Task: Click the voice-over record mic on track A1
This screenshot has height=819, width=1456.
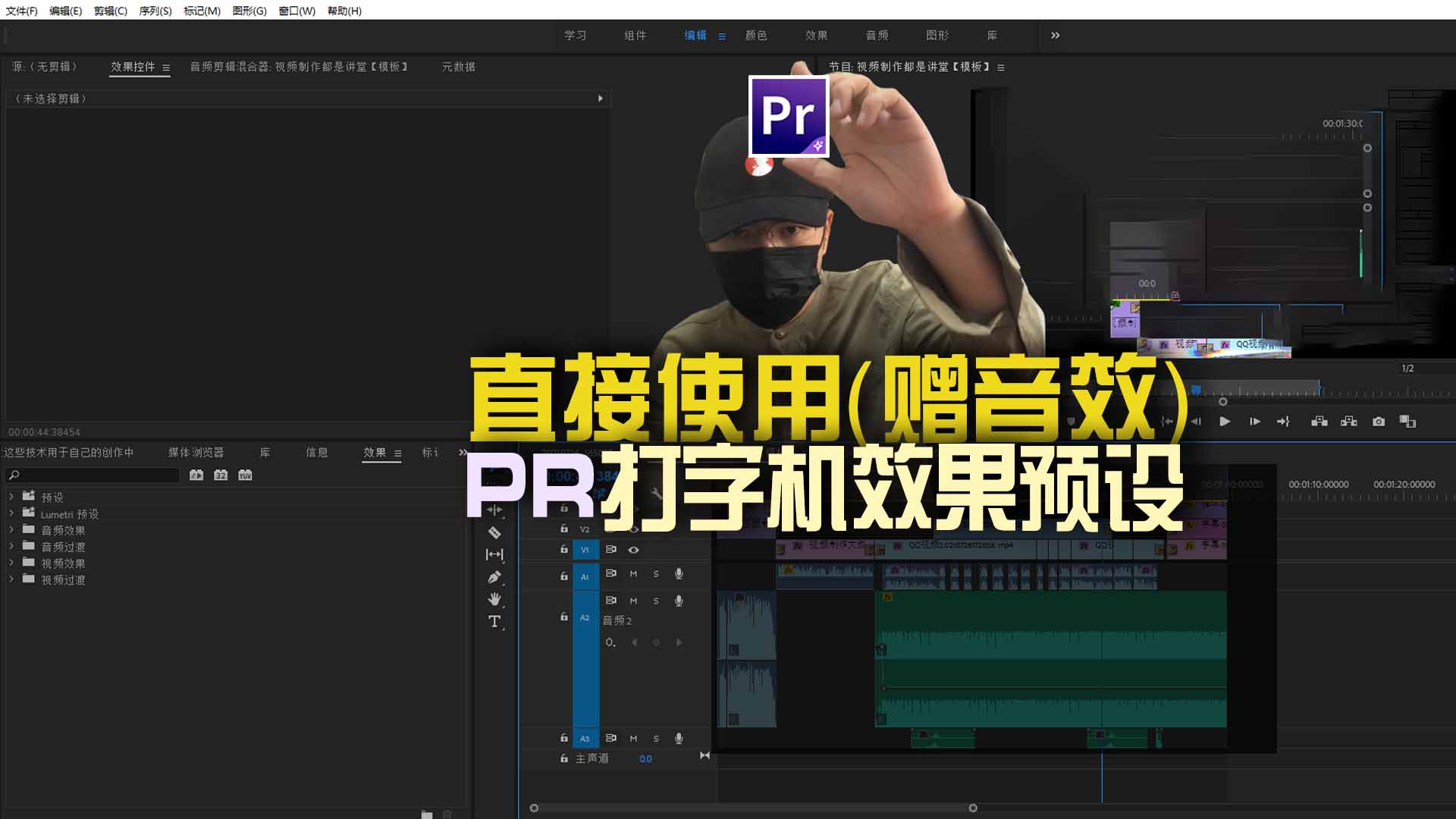Action: [679, 574]
